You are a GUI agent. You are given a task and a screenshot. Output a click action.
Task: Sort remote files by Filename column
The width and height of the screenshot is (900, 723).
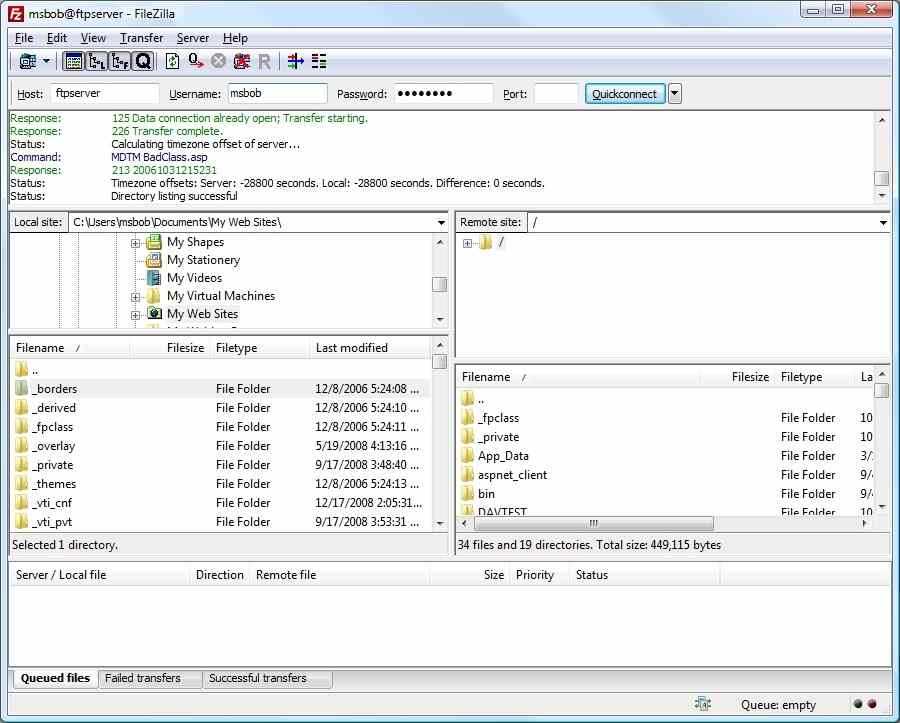(x=578, y=377)
